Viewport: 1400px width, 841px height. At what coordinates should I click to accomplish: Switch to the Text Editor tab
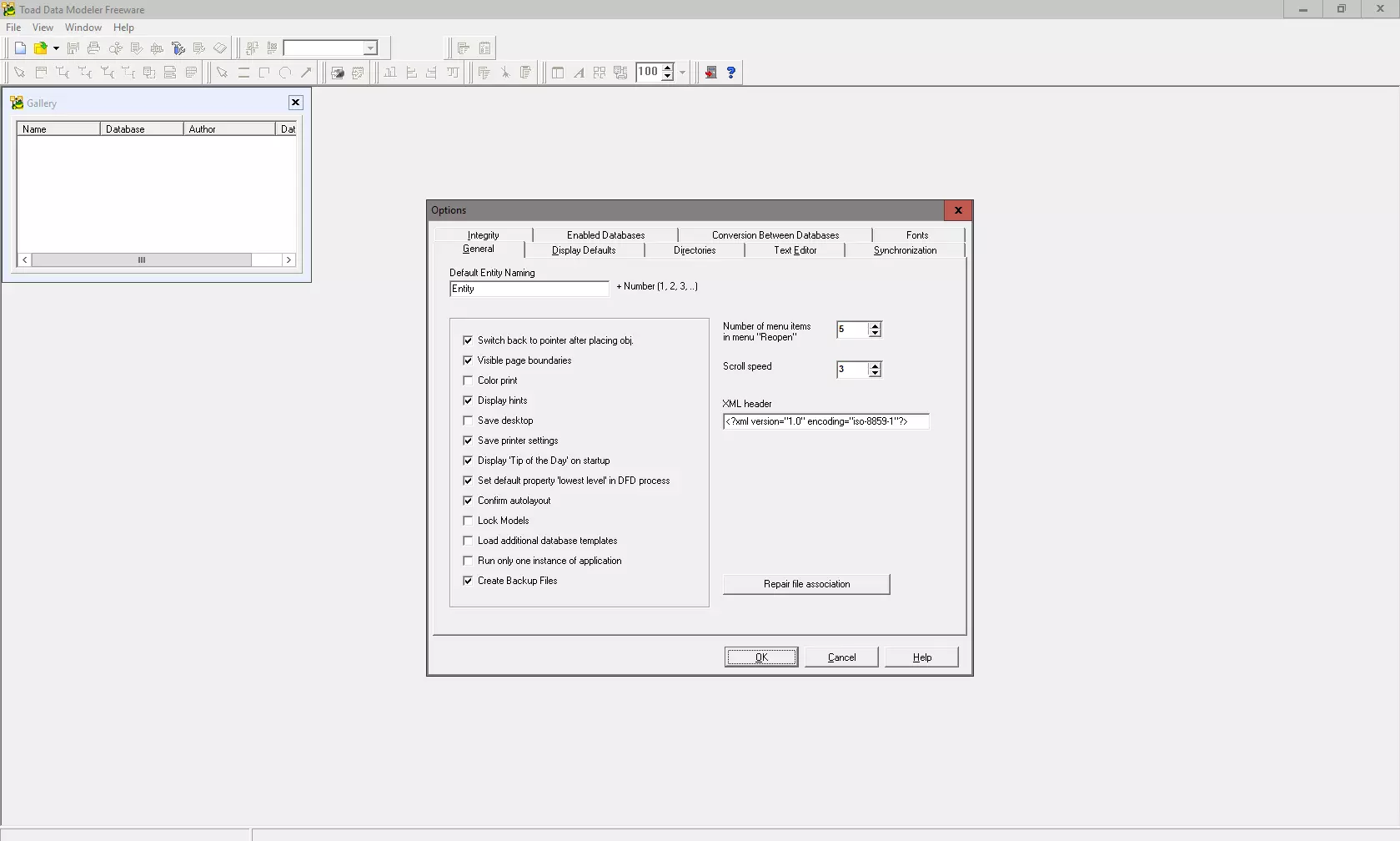tap(795, 250)
